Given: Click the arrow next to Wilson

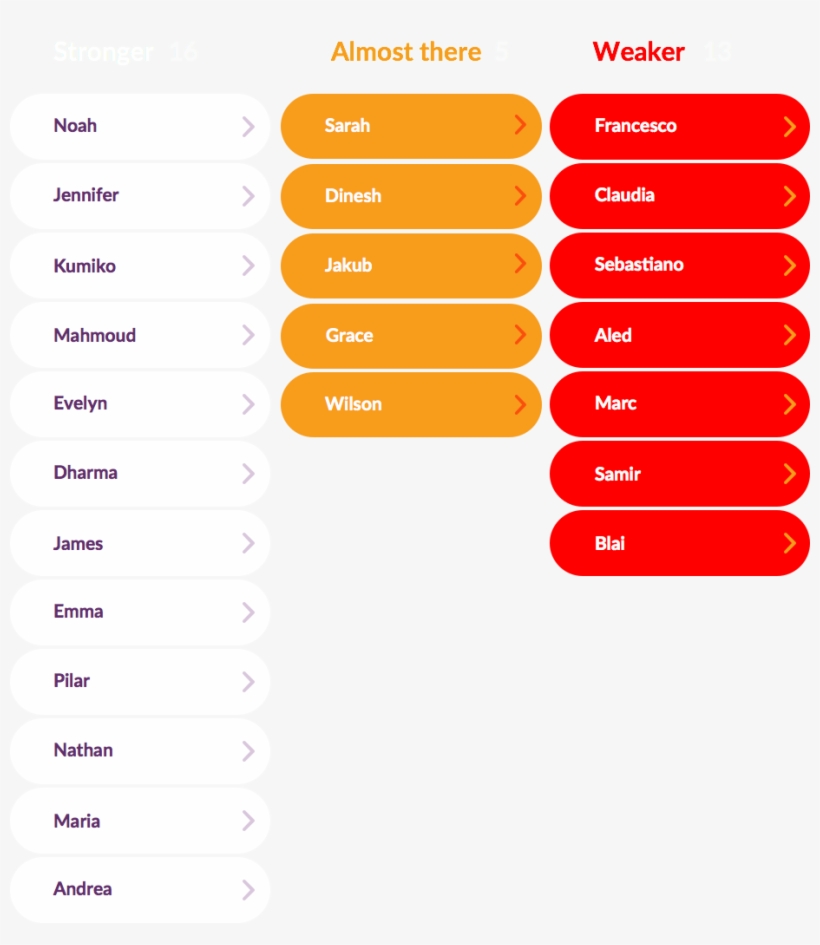Looking at the screenshot, I should [519, 404].
